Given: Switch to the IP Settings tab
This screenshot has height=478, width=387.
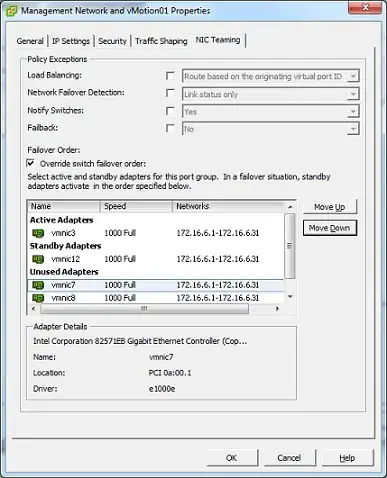Looking at the screenshot, I should click(x=71, y=41).
